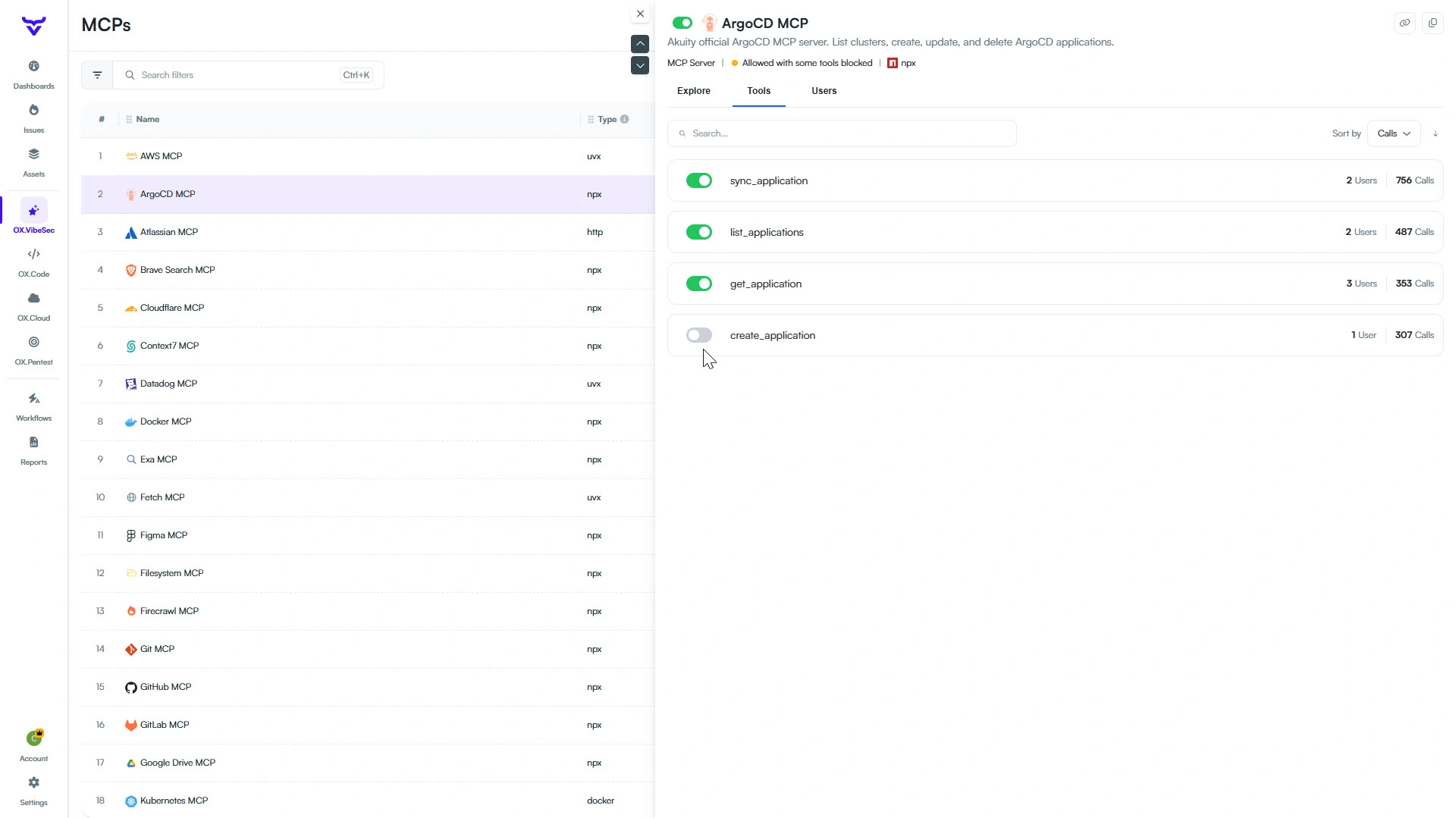The image size is (1456, 818).
Task: Open the Brave Search MCP row
Action: point(368,270)
